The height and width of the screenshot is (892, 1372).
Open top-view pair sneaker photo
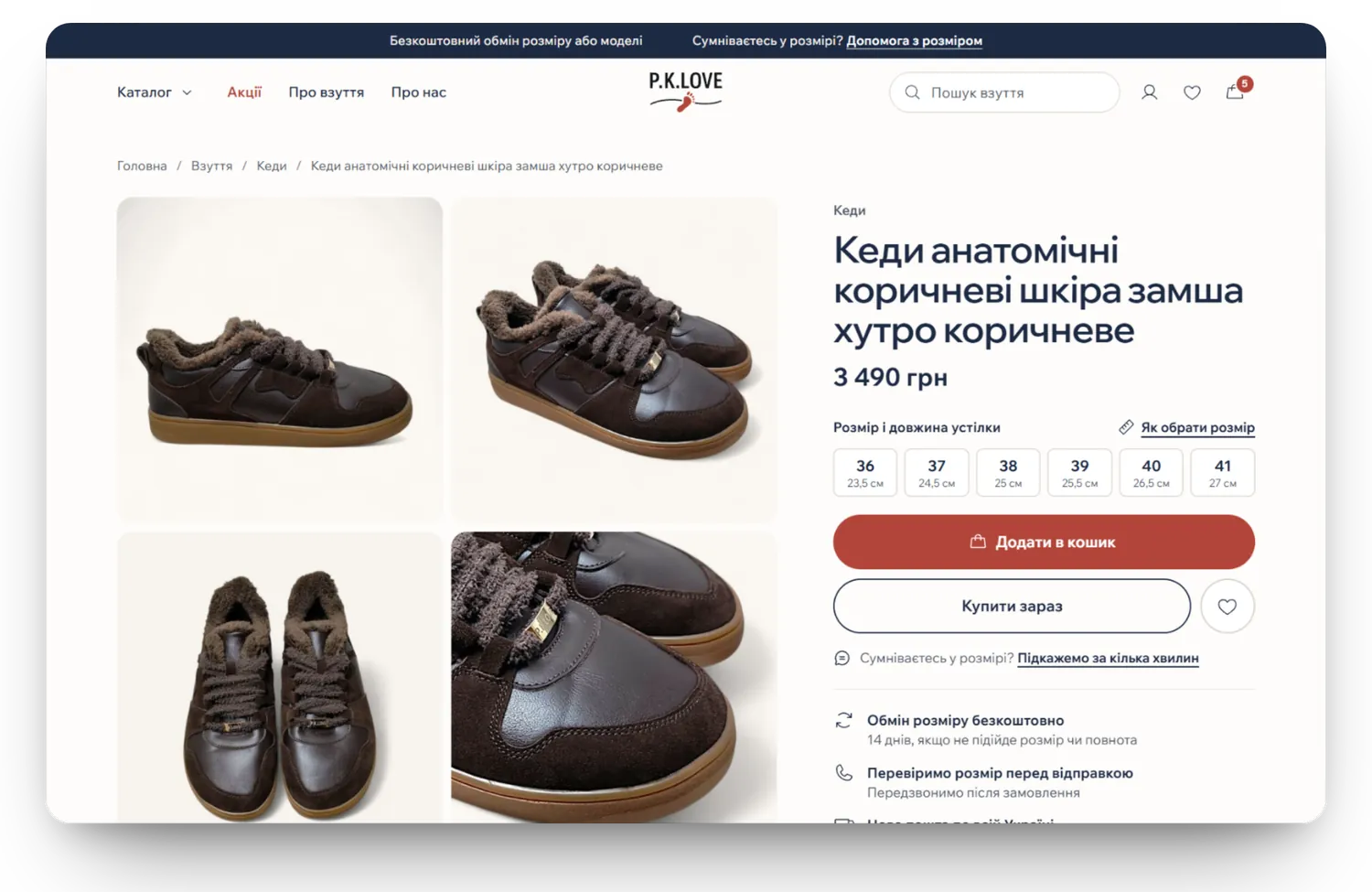coord(280,677)
